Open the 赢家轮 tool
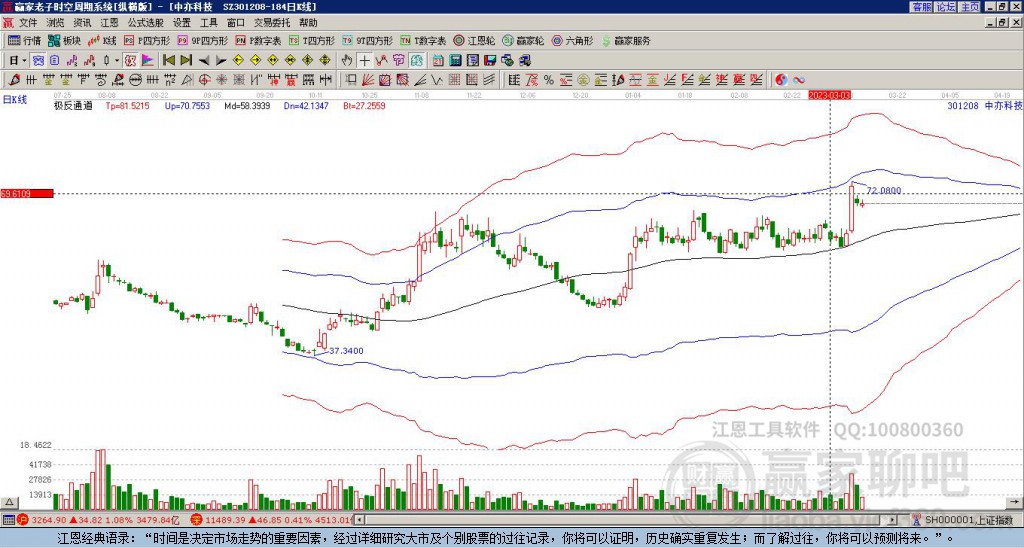 (523, 40)
